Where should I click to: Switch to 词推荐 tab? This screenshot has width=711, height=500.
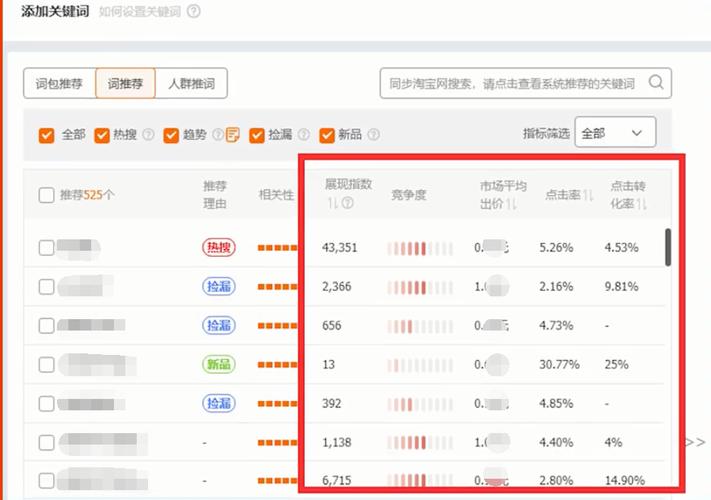click(125, 83)
